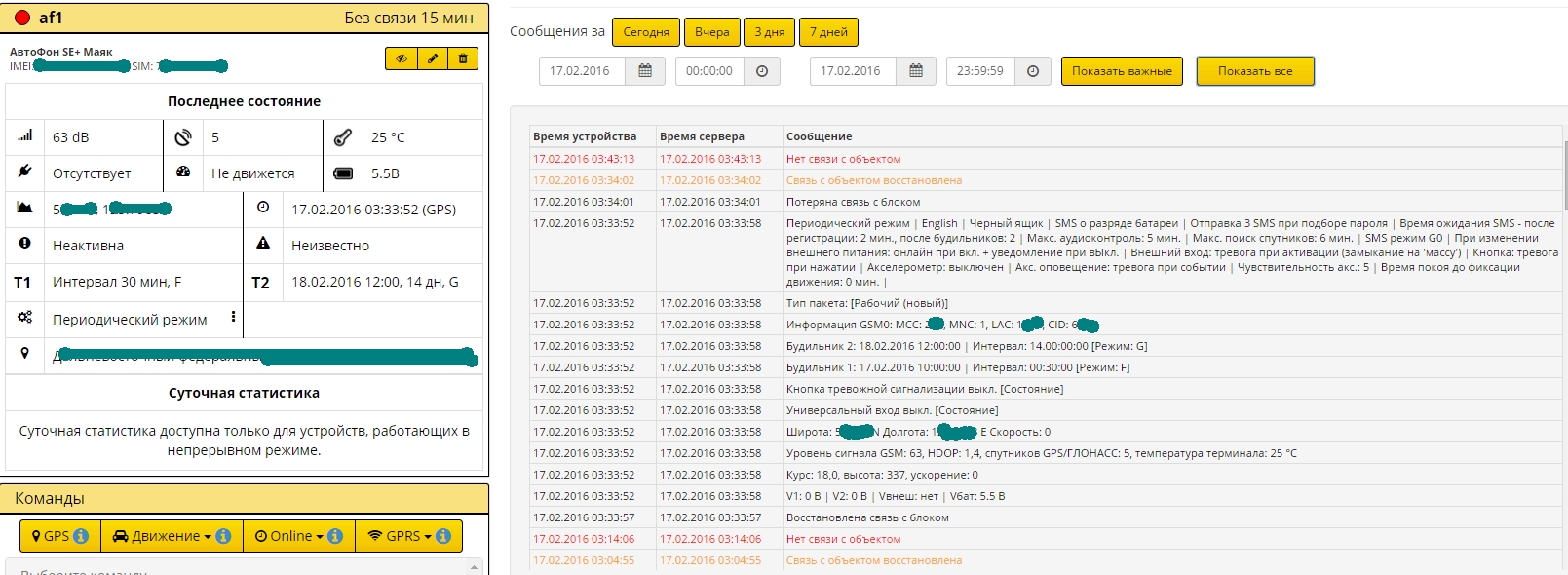This screenshot has height=575, width=1568.
Task: Toggle visibility with the eye icon button
Action: pos(402,58)
